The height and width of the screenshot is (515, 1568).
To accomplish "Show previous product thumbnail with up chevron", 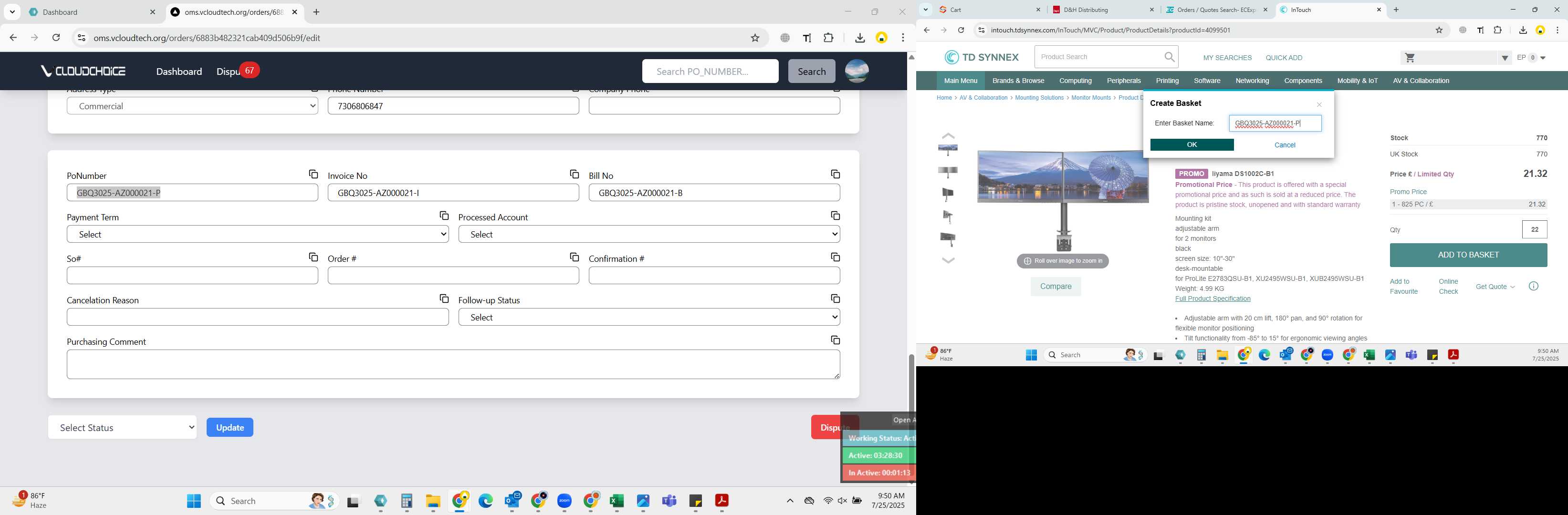I will tap(948, 135).
